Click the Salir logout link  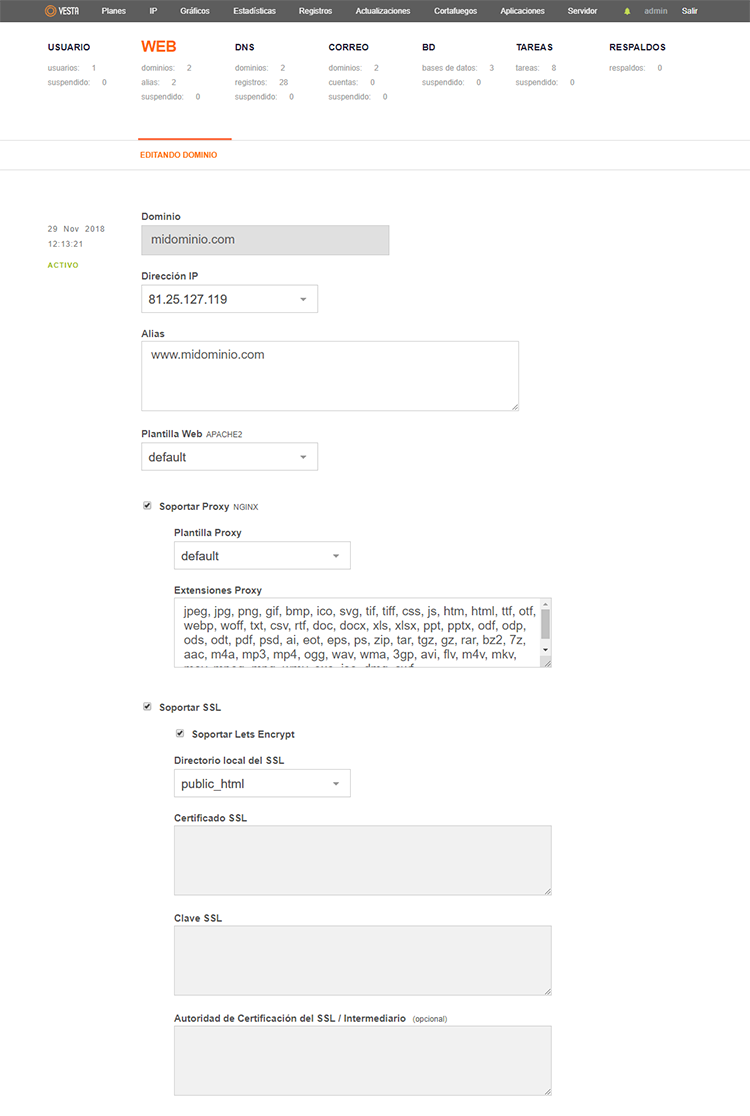[690, 11]
